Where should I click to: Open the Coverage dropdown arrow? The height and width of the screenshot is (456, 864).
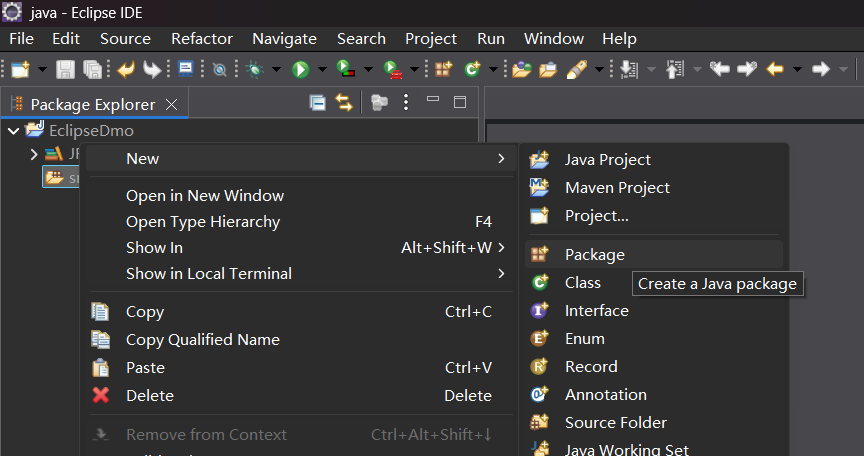tap(368, 70)
